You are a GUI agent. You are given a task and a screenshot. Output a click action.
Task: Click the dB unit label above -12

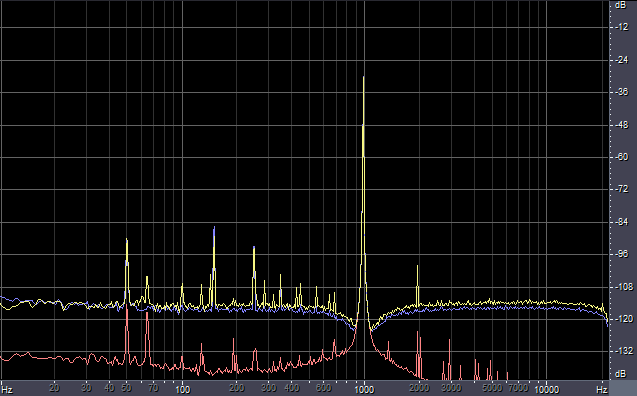coord(620,5)
